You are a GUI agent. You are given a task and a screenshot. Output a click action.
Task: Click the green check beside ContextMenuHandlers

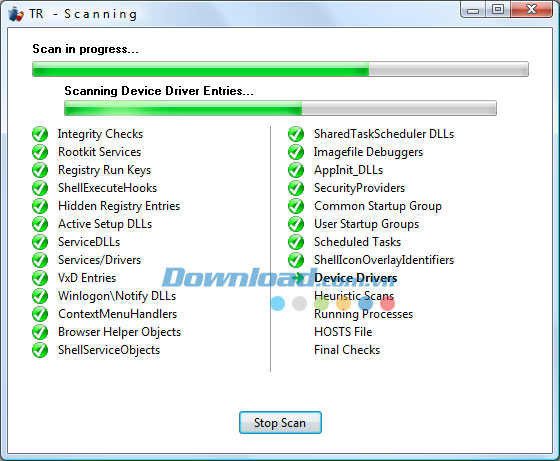tap(40, 314)
